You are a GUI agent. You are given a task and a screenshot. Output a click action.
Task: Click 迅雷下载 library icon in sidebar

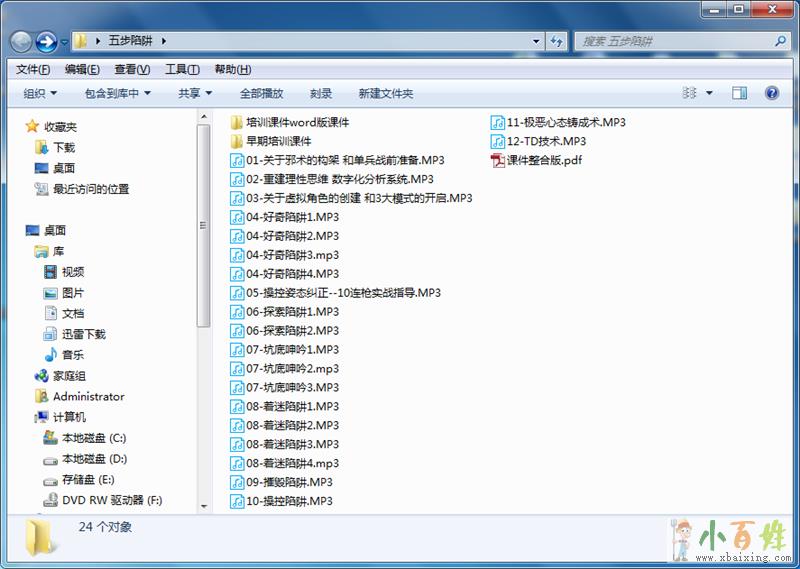50,334
